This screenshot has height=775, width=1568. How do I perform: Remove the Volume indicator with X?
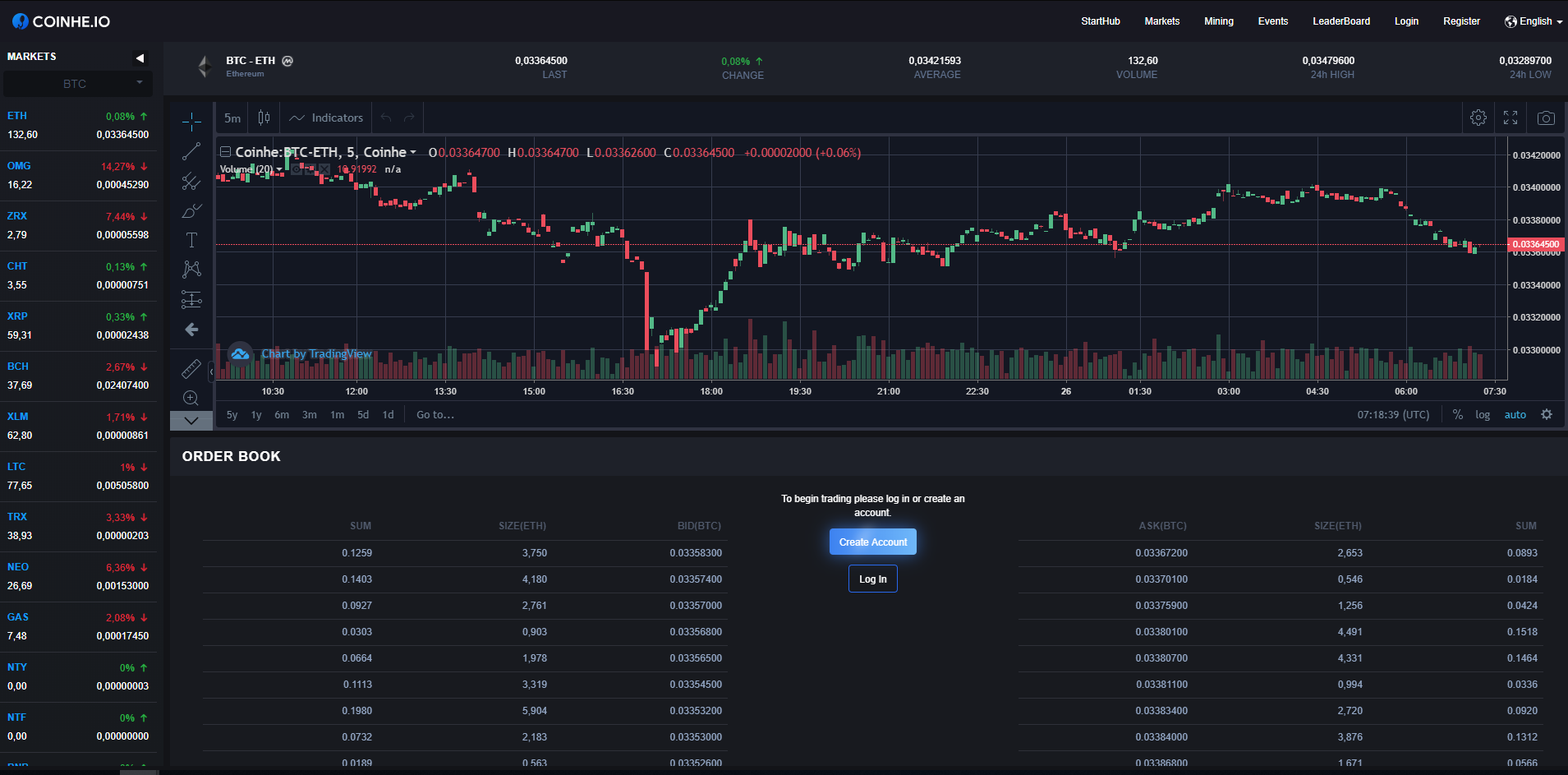tap(324, 169)
